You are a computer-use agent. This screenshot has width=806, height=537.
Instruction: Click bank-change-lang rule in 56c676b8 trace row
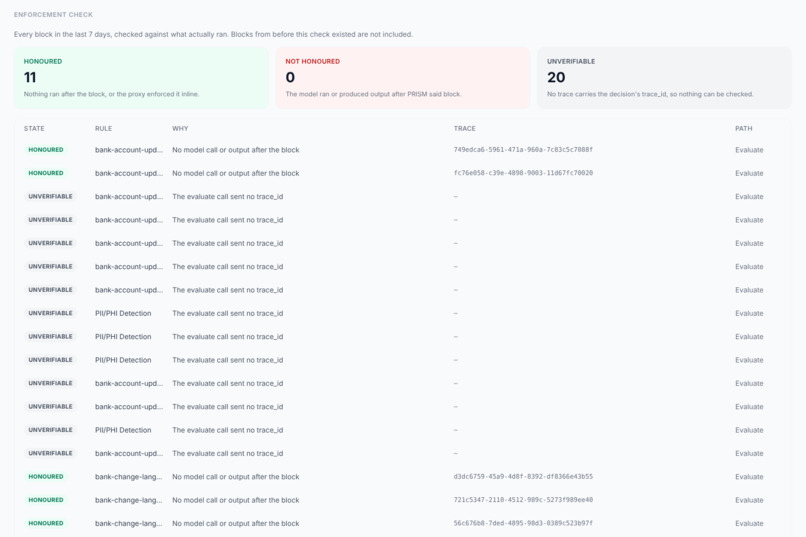click(x=129, y=524)
